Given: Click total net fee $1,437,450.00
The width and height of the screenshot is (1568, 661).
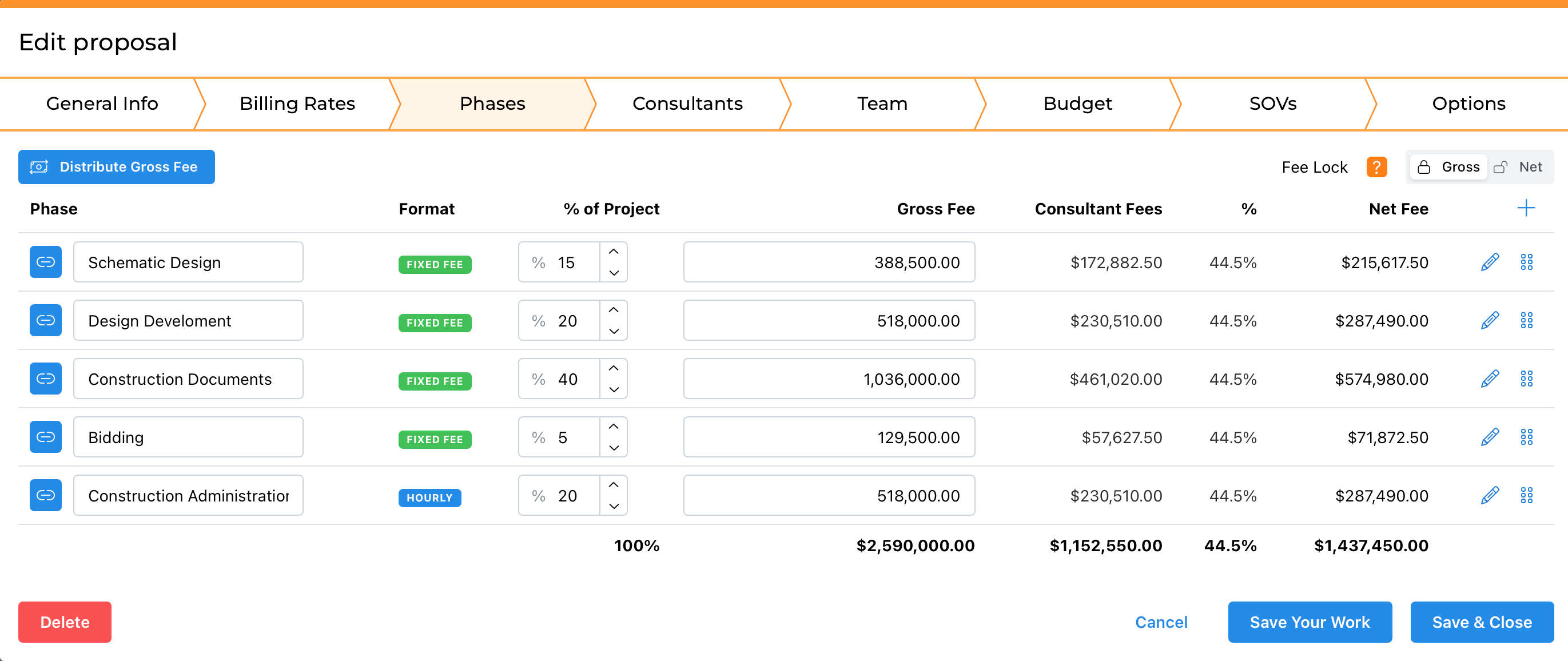Looking at the screenshot, I should pyautogui.click(x=1371, y=545).
